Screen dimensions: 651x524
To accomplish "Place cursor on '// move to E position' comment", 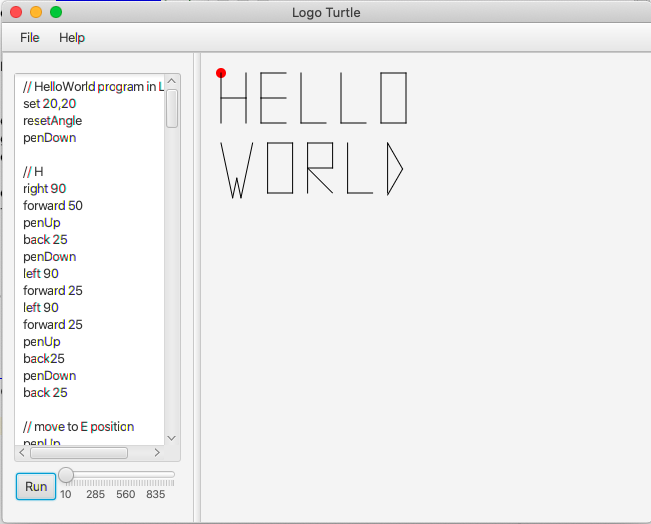I will pos(78,427).
